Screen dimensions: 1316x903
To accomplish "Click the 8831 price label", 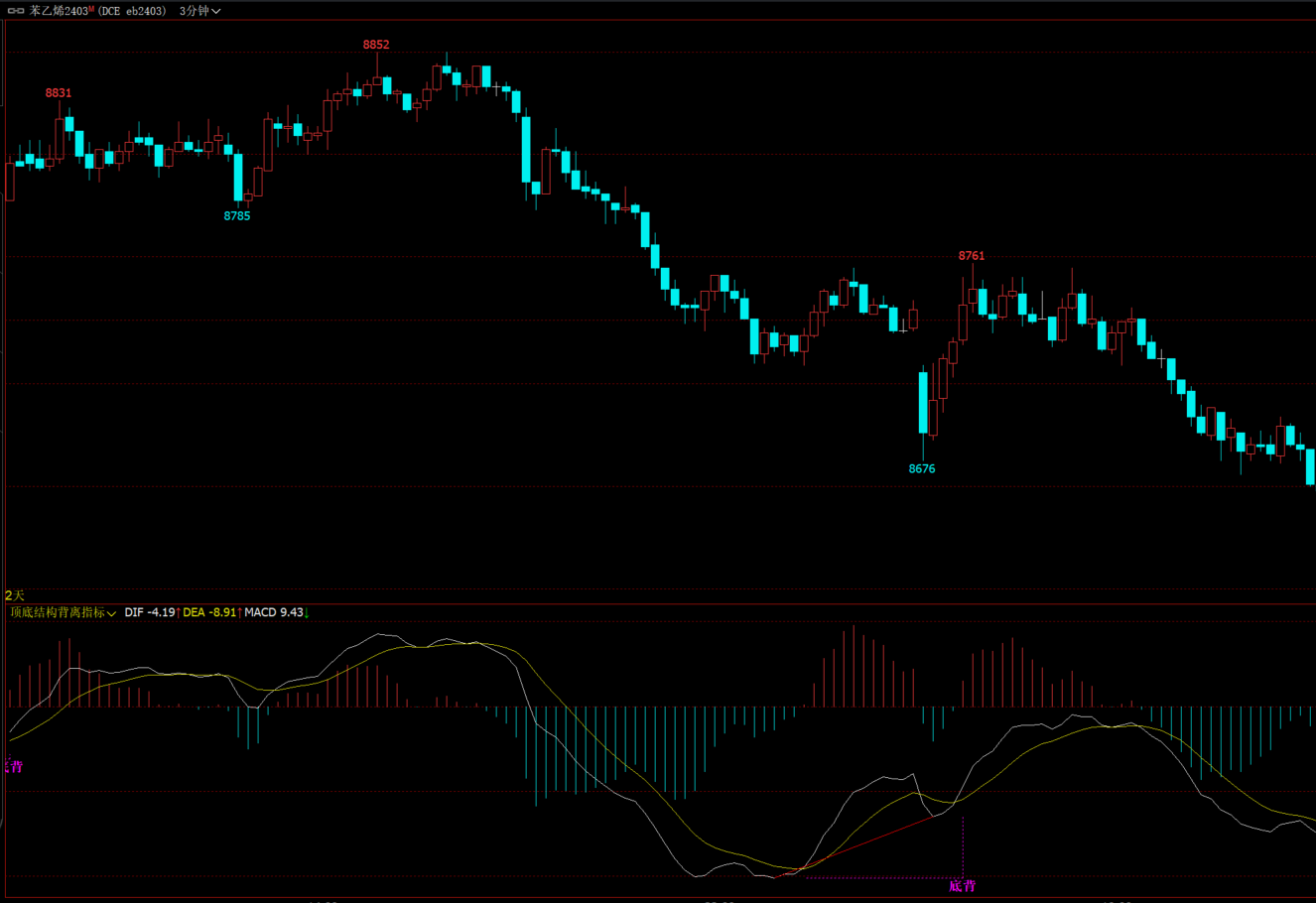I will pyautogui.click(x=59, y=93).
